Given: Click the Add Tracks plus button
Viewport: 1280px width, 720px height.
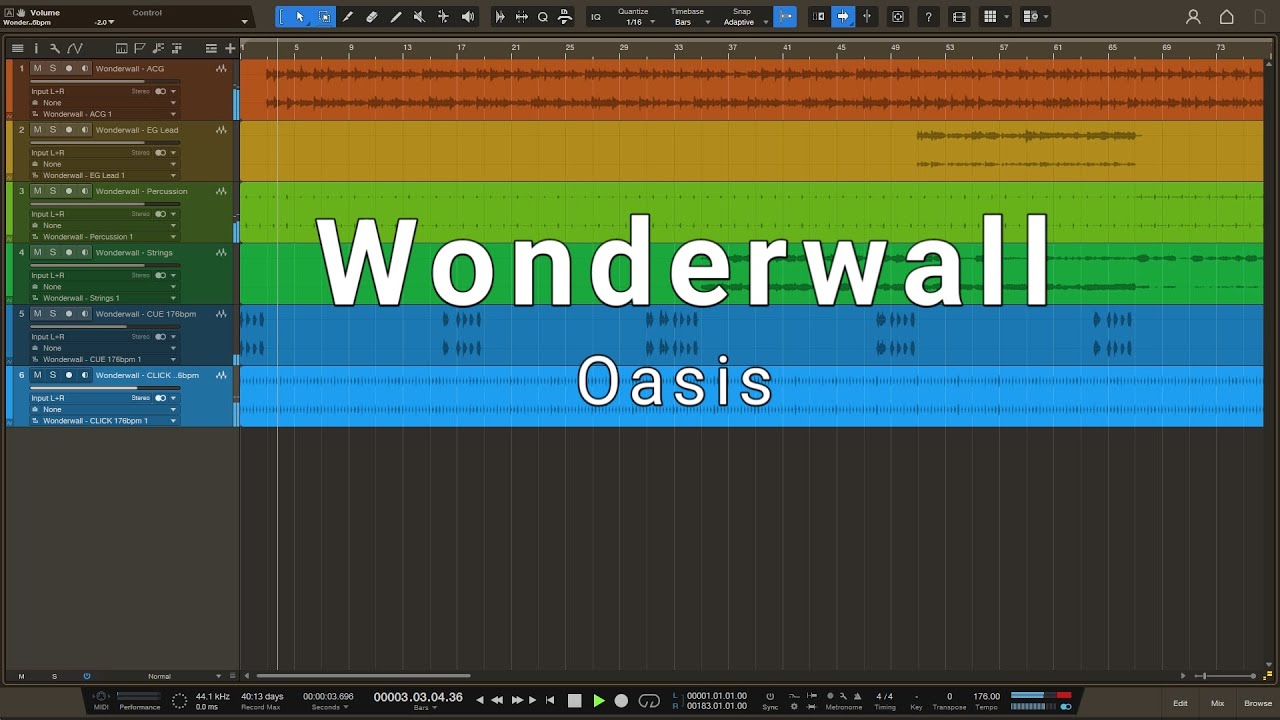Looking at the screenshot, I should pyautogui.click(x=230, y=48).
